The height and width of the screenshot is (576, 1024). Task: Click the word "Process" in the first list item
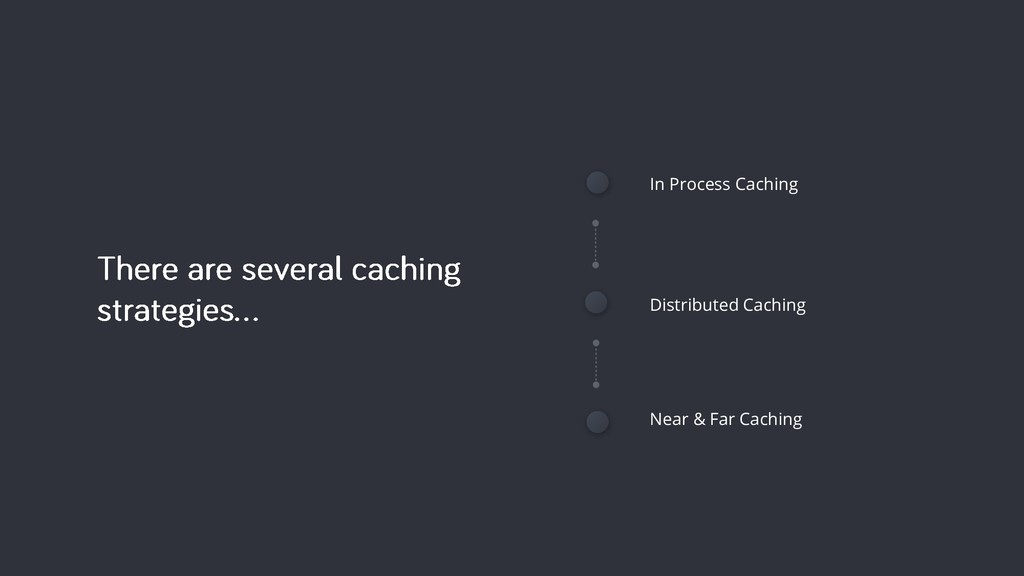(x=699, y=185)
